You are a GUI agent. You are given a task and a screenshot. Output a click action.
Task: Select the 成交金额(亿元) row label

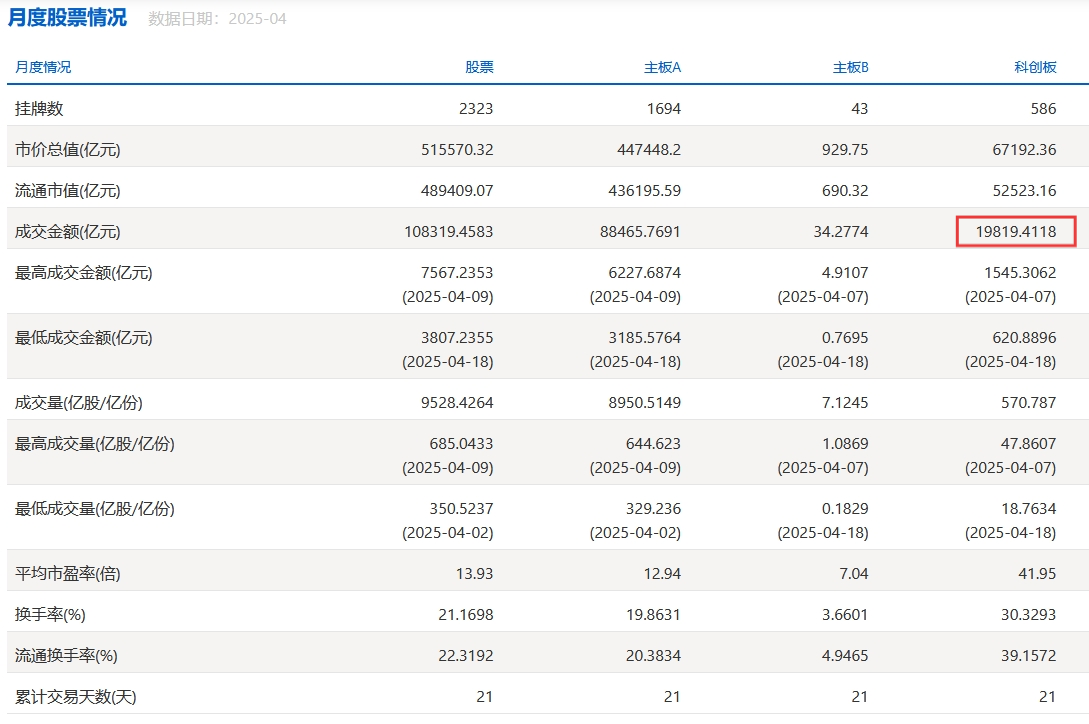click(67, 231)
